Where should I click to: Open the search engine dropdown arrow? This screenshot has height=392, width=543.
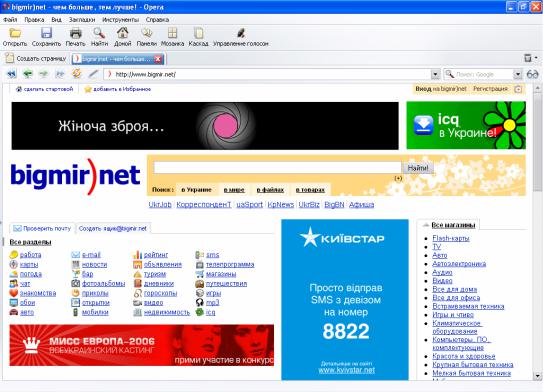click(x=517, y=74)
